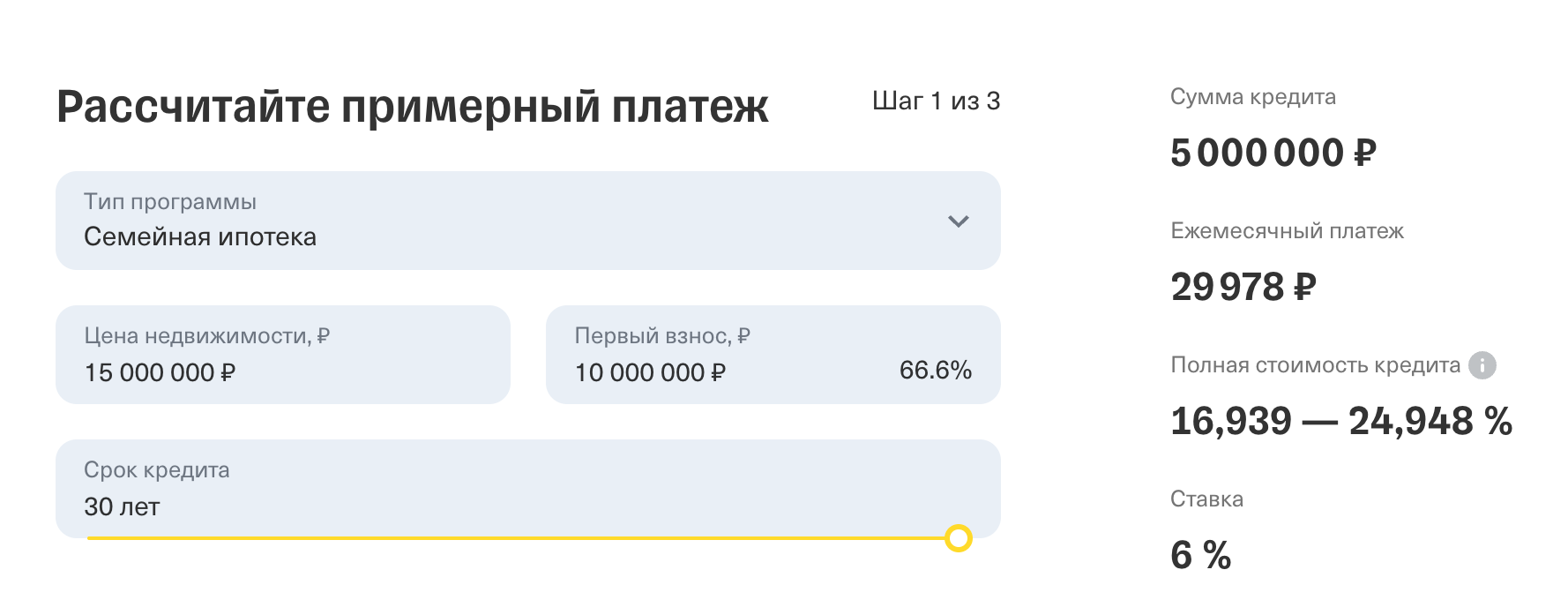Click the Полная стоимость кредита label text
Screen dimensions: 1568x600
1315,365
